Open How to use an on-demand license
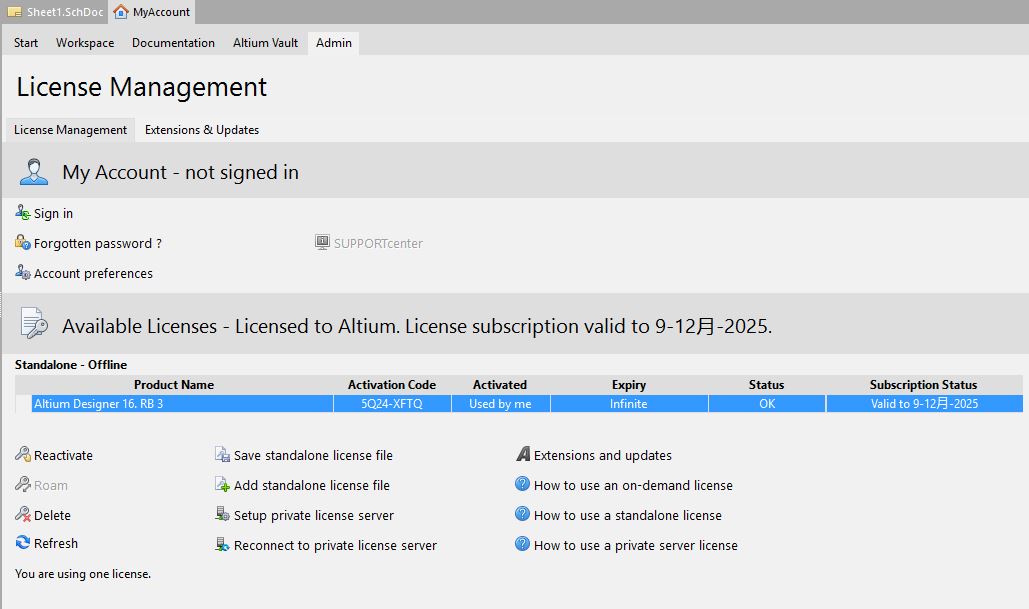1029x609 pixels. (633, 486)
